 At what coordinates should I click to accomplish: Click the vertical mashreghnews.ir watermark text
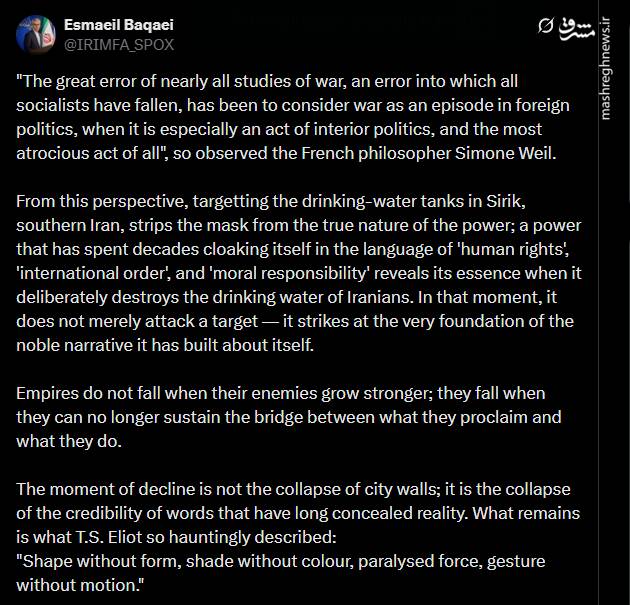coord(606,68)
